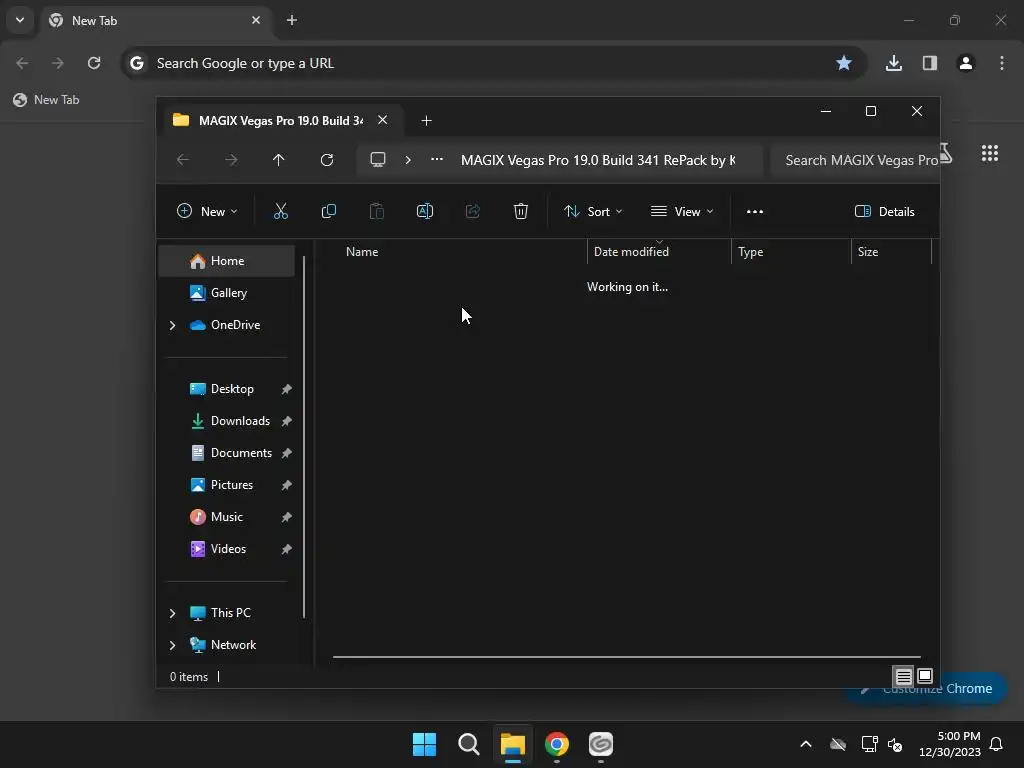Reload the Chrome page
Screen dimensions: 1024x768
coord(94,63)
